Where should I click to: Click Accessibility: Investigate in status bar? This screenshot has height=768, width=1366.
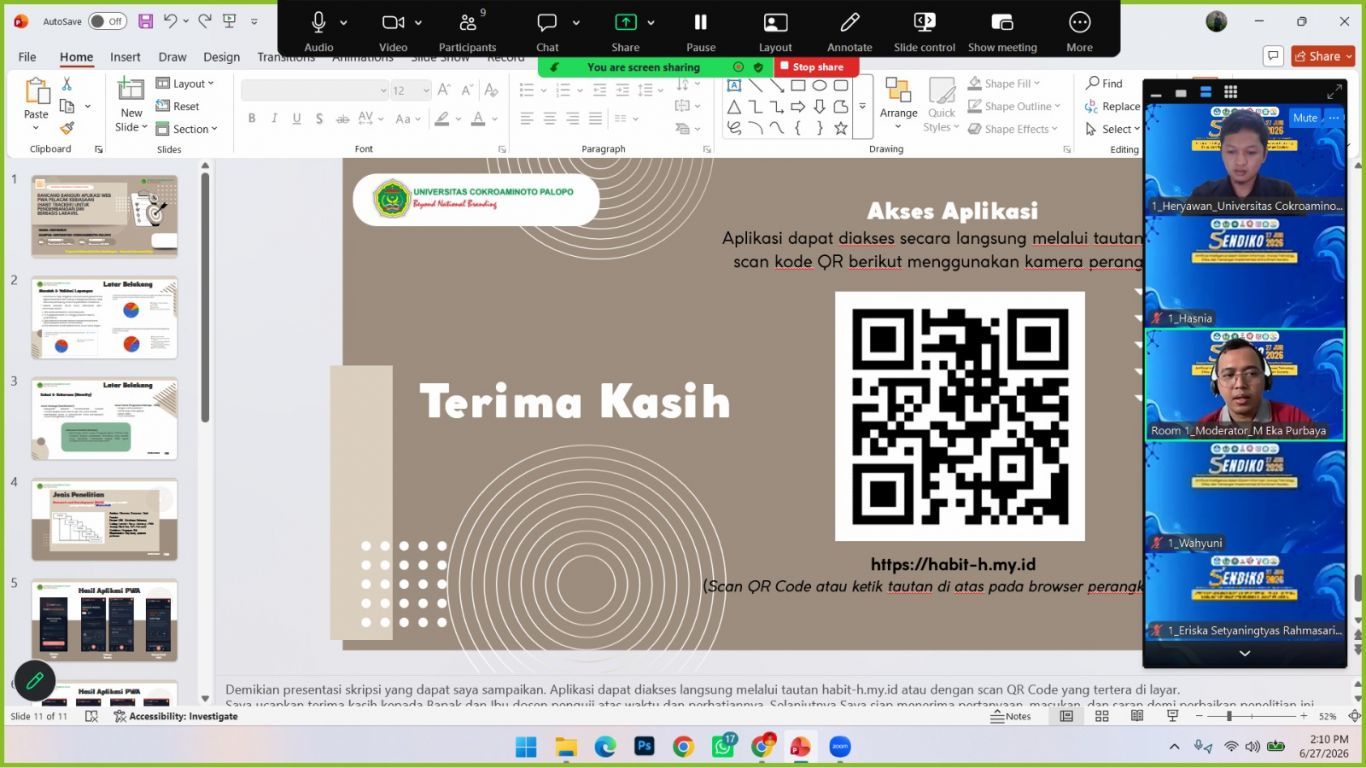(x=175, y=716)
